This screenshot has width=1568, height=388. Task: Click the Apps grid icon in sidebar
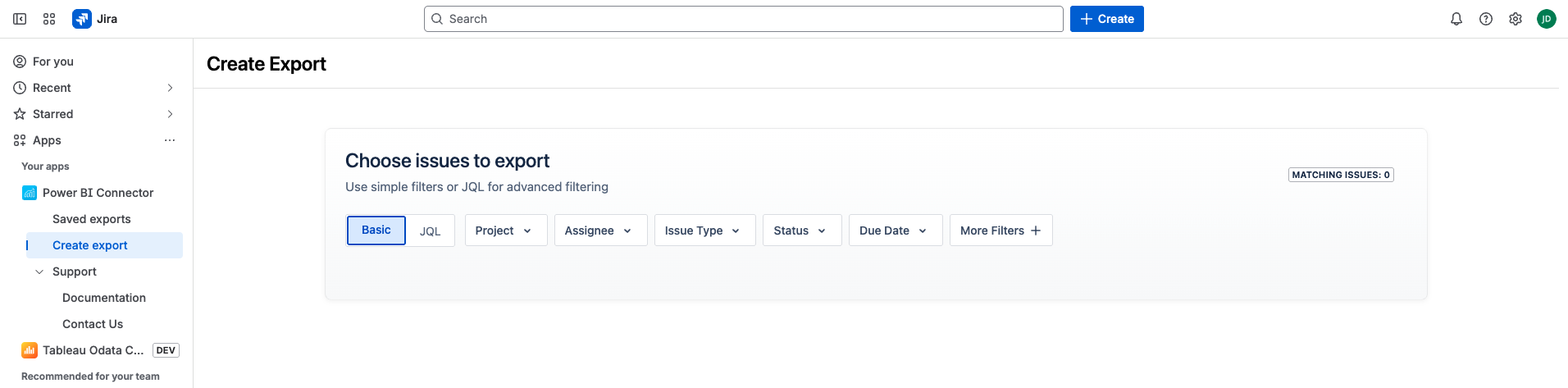pos(20,140)
